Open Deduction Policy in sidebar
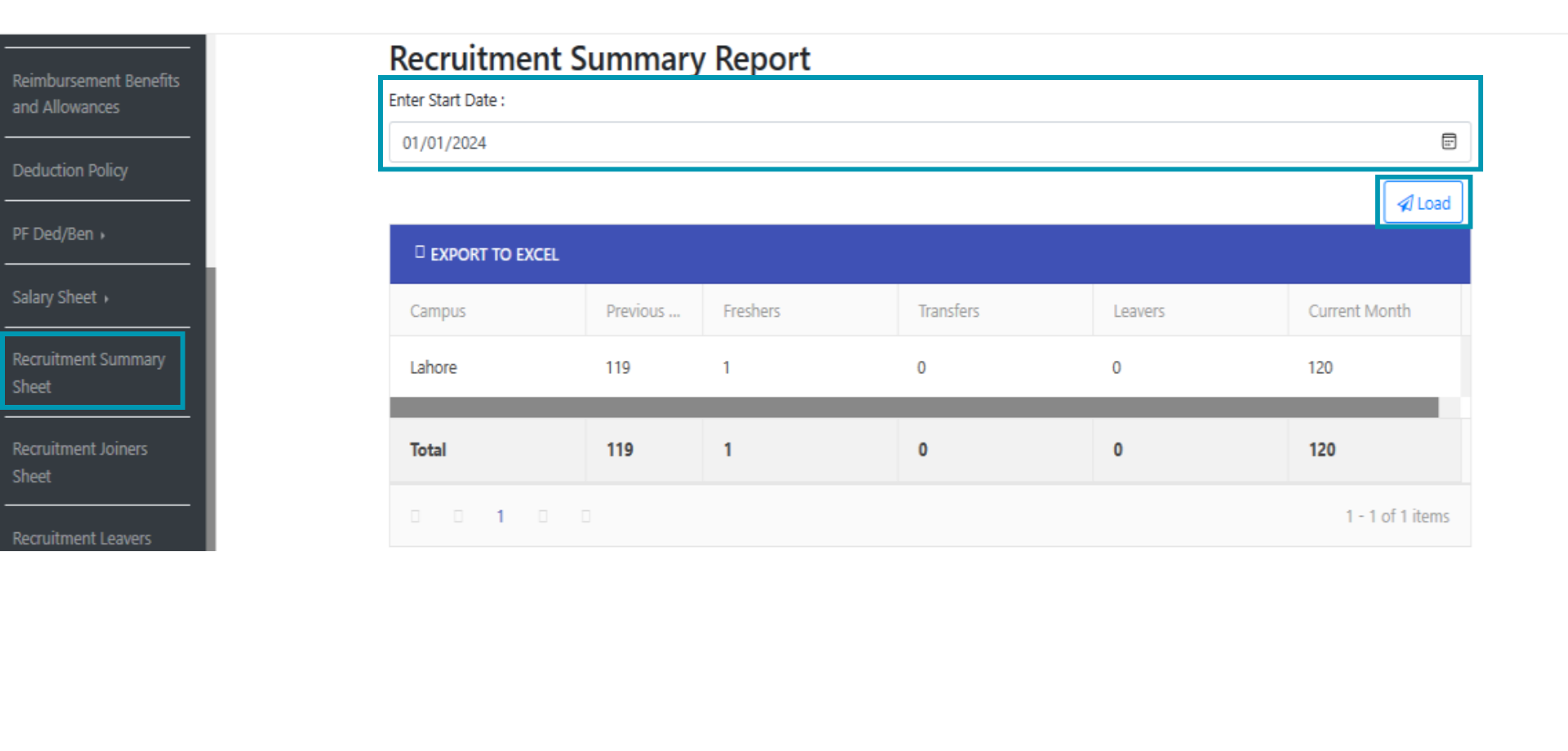Viewport: 1568px width, 751px height. [70, 171]
